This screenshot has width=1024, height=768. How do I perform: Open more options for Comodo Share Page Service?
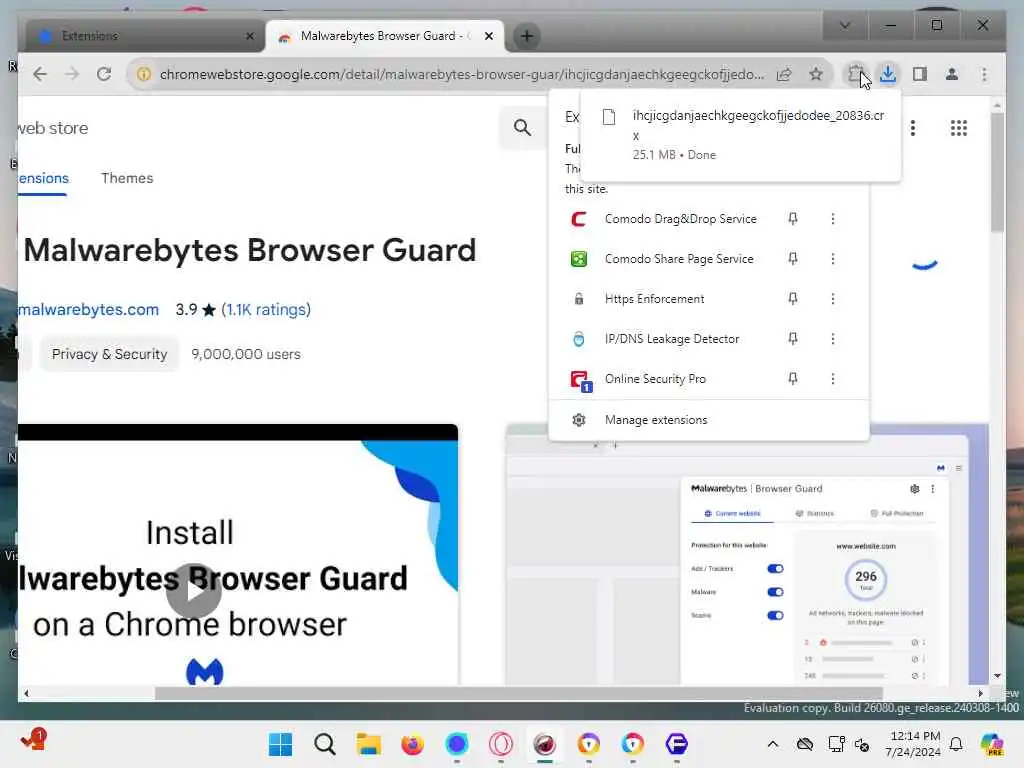(x=833, y=259)
